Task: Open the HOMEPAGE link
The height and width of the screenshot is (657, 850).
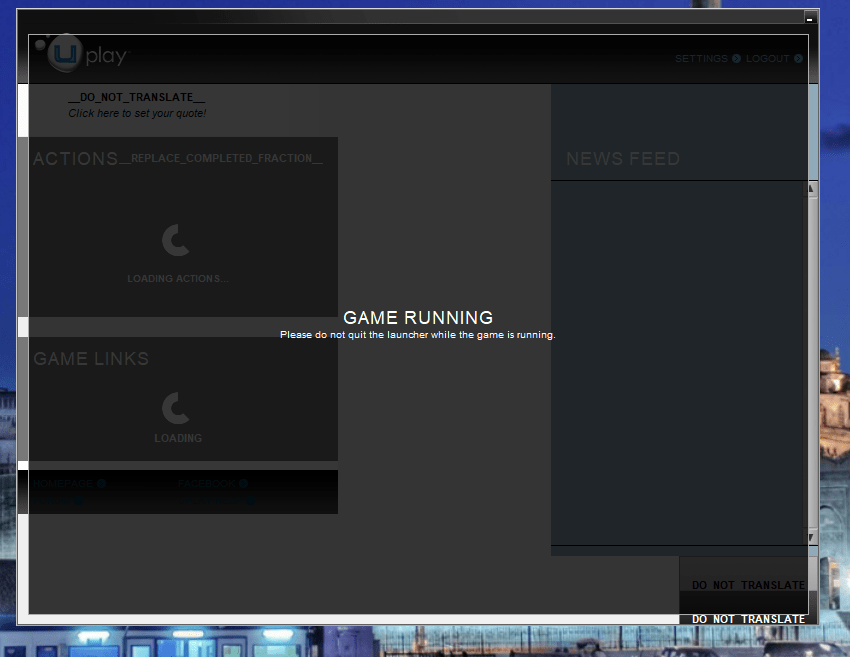Action: coord(66,483)
